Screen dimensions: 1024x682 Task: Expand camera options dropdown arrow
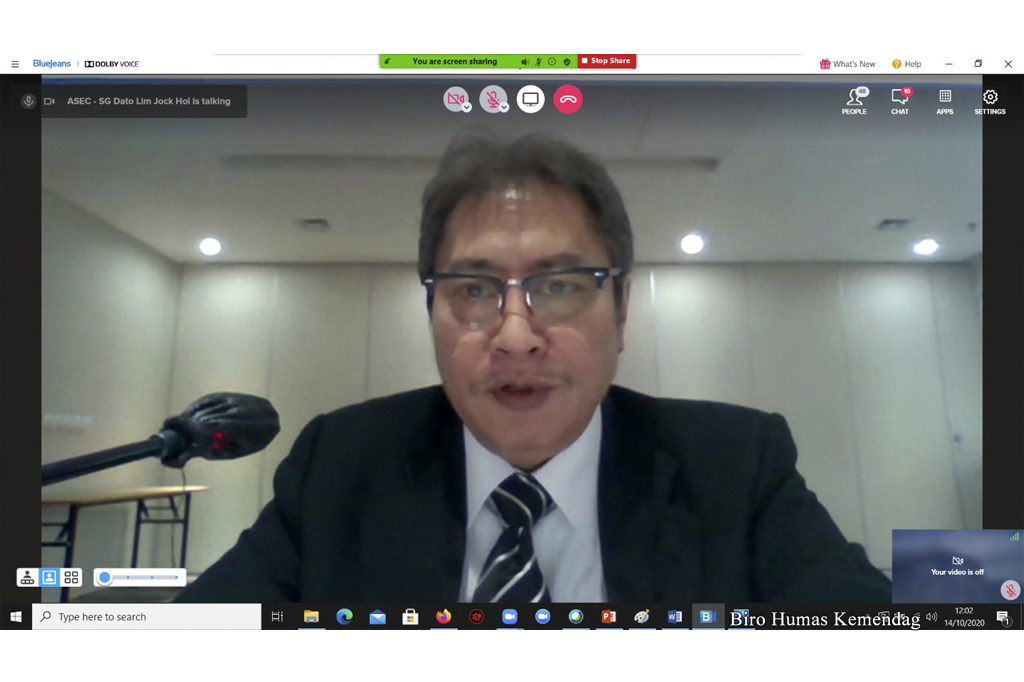pyautogui.click(x=467, y=108)
